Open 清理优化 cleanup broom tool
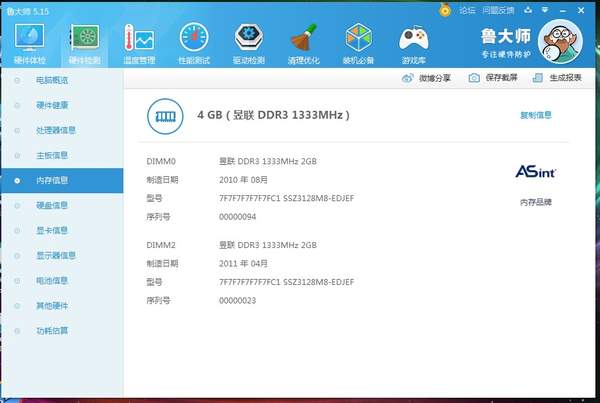This screenshot has width=600, height=403. (x=304, y=43)
